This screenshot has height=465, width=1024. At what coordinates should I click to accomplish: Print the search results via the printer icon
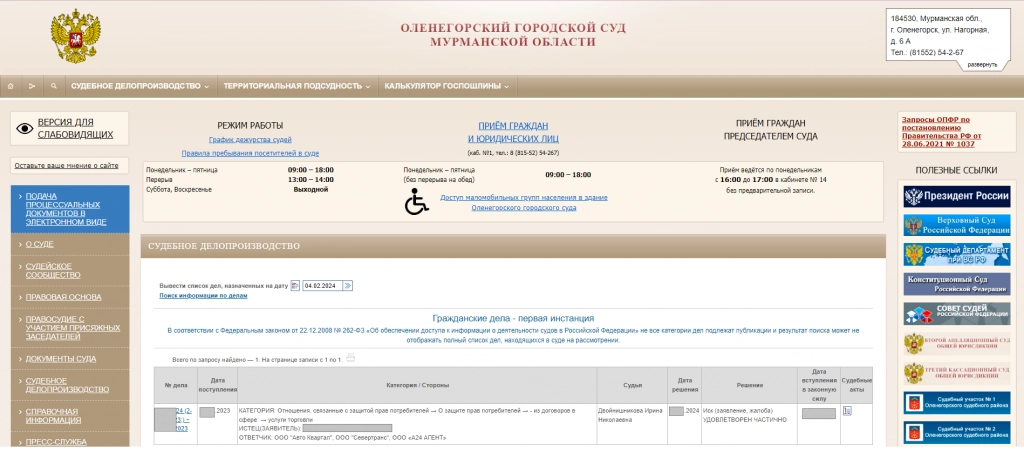(351, 358)
